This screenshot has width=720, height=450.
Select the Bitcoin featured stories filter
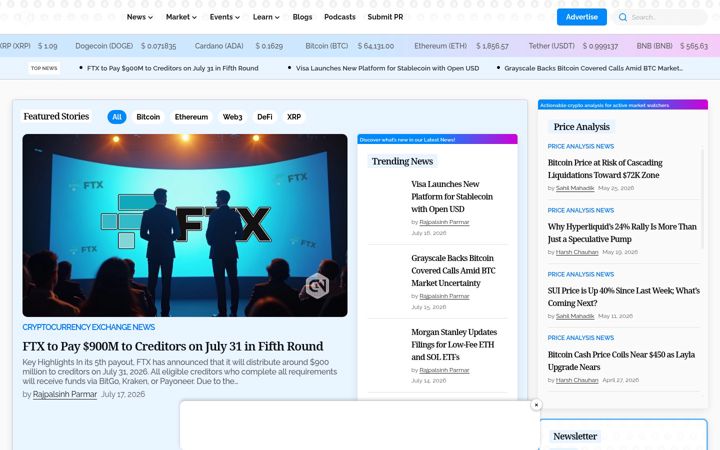[x=148, y=117]
